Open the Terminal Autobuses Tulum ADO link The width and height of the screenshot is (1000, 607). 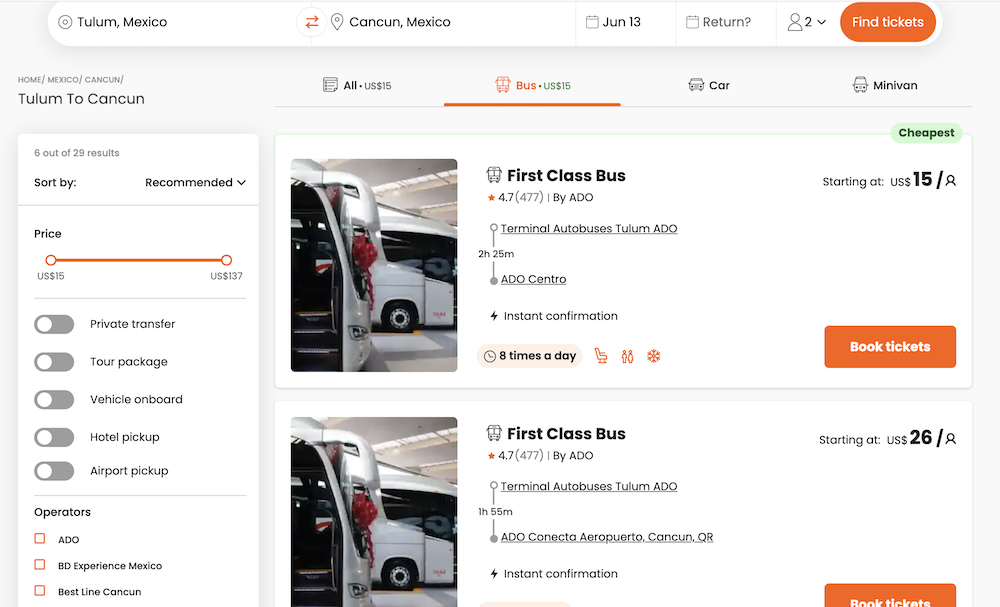[x=588, y=228]
